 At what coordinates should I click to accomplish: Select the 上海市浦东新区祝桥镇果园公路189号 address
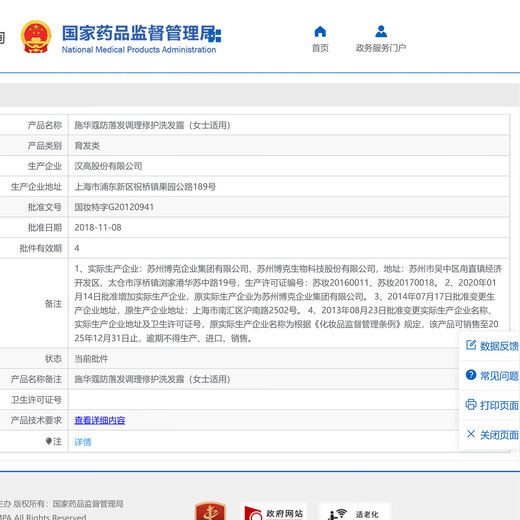145,187
